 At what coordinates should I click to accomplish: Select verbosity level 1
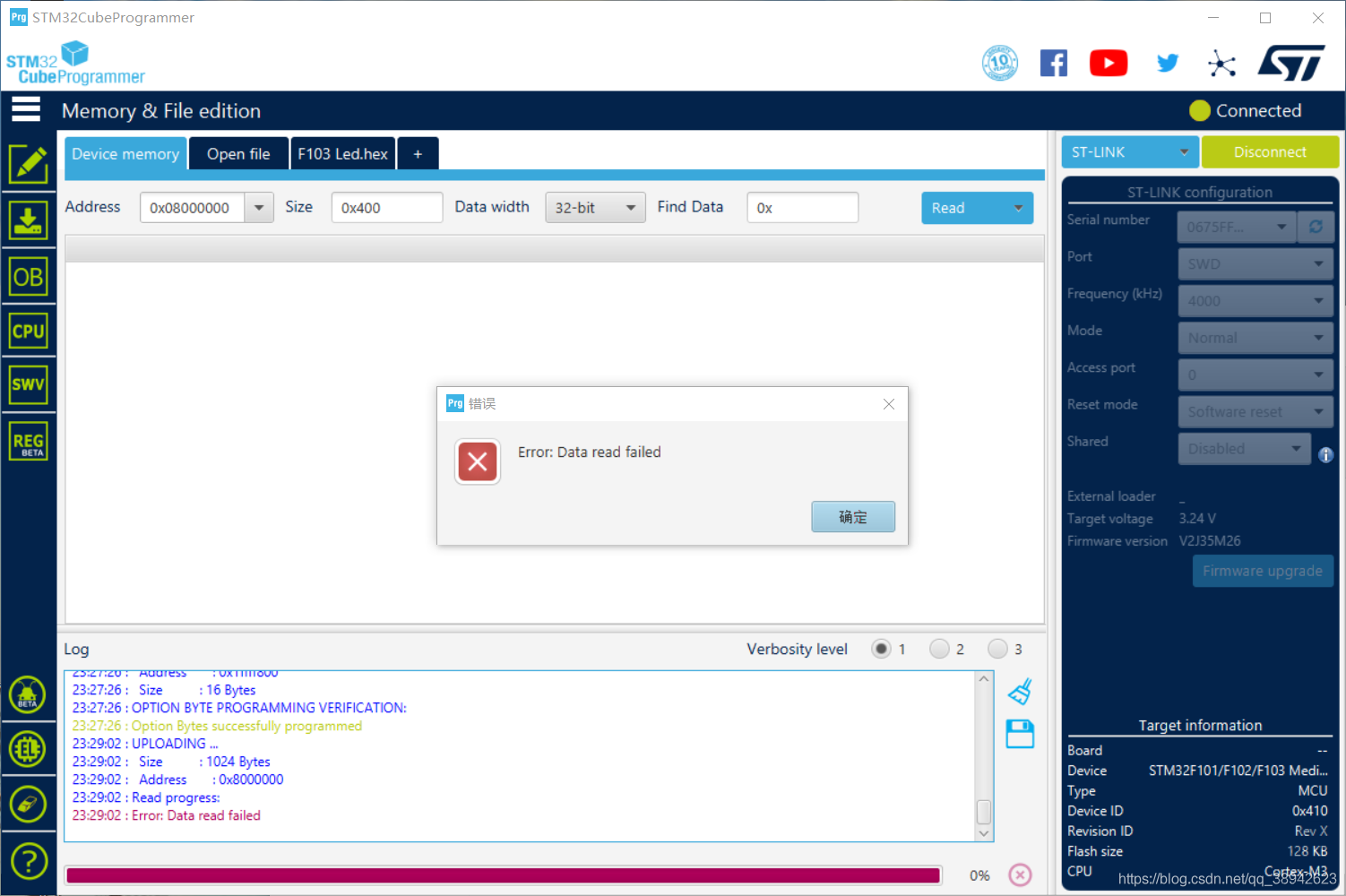881,649
